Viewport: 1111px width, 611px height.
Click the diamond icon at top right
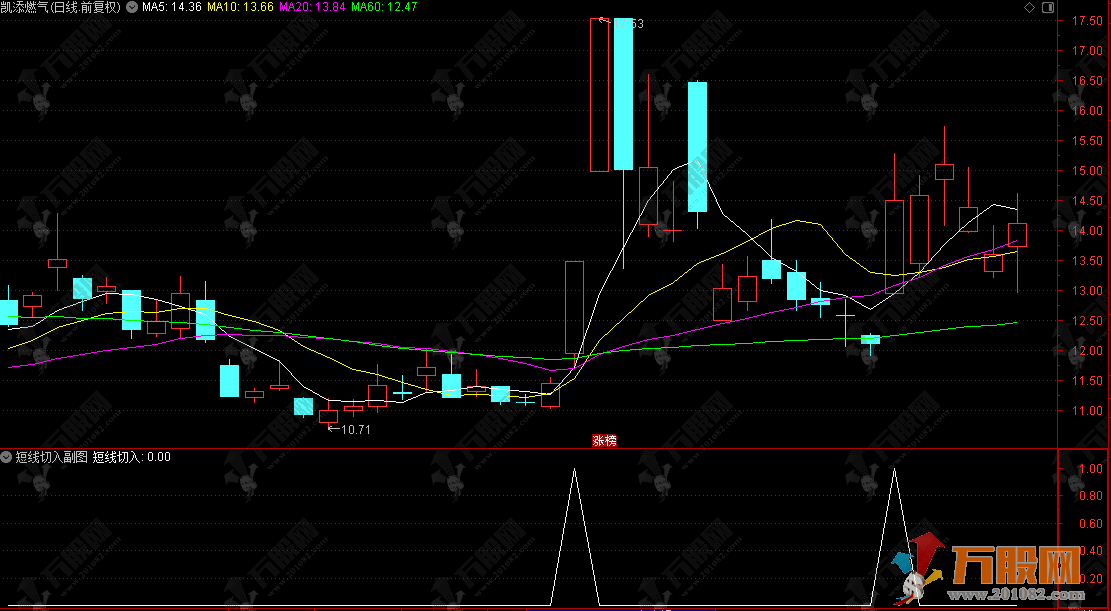point(1030,7)
